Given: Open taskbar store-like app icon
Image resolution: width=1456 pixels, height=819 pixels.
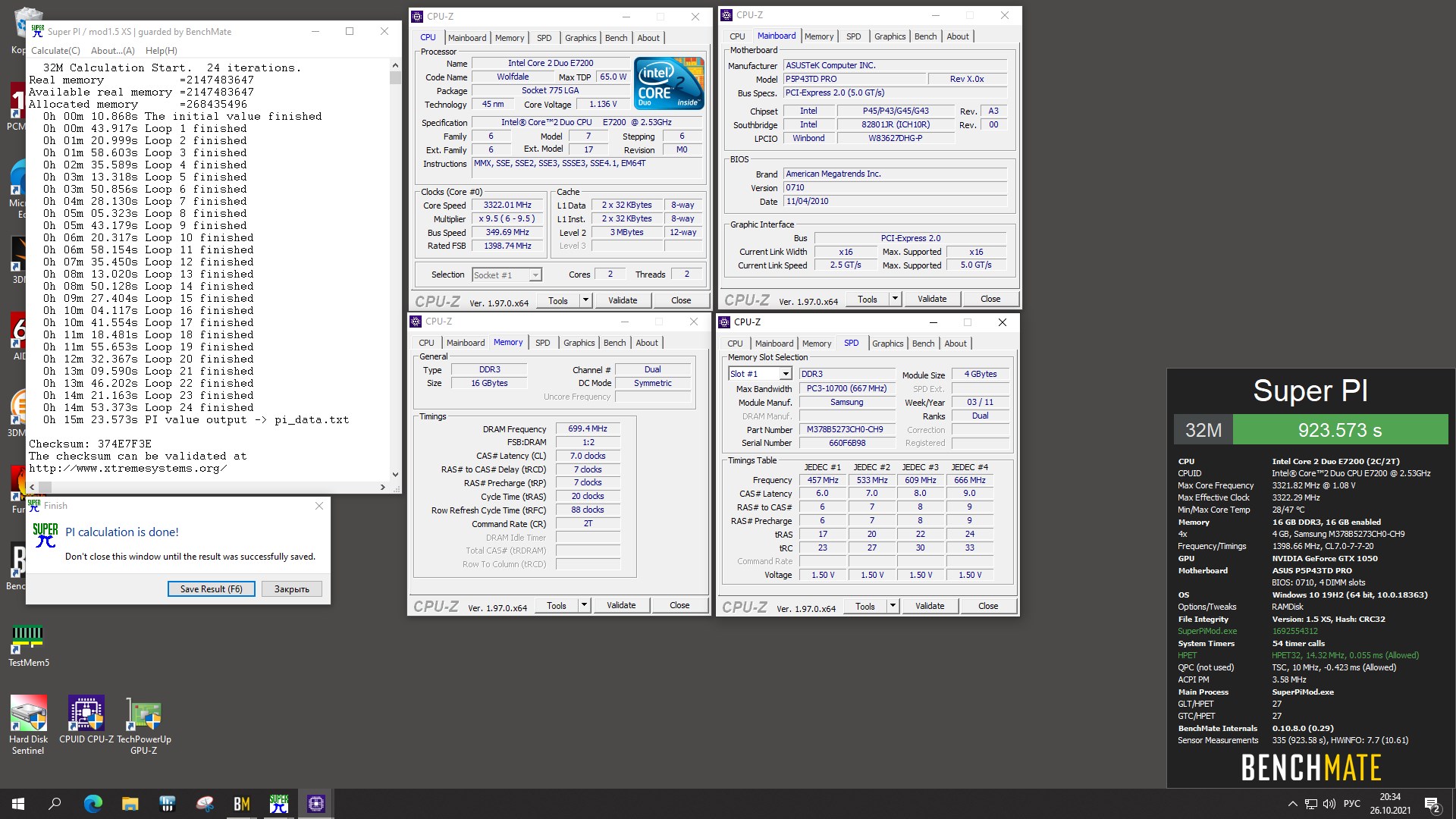Looking at the screenshot, I should pyautogui.click(x=167, y=804).
